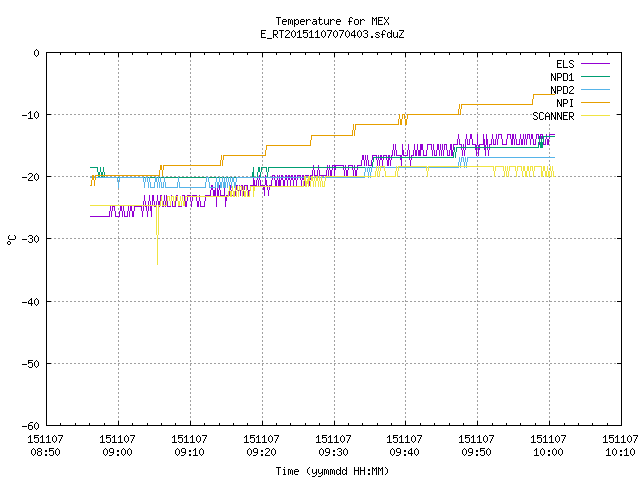Click the x-axis tick label 09:20
Image resolution: width=640 pixels, height=480 pixels.
coord(261,452)
